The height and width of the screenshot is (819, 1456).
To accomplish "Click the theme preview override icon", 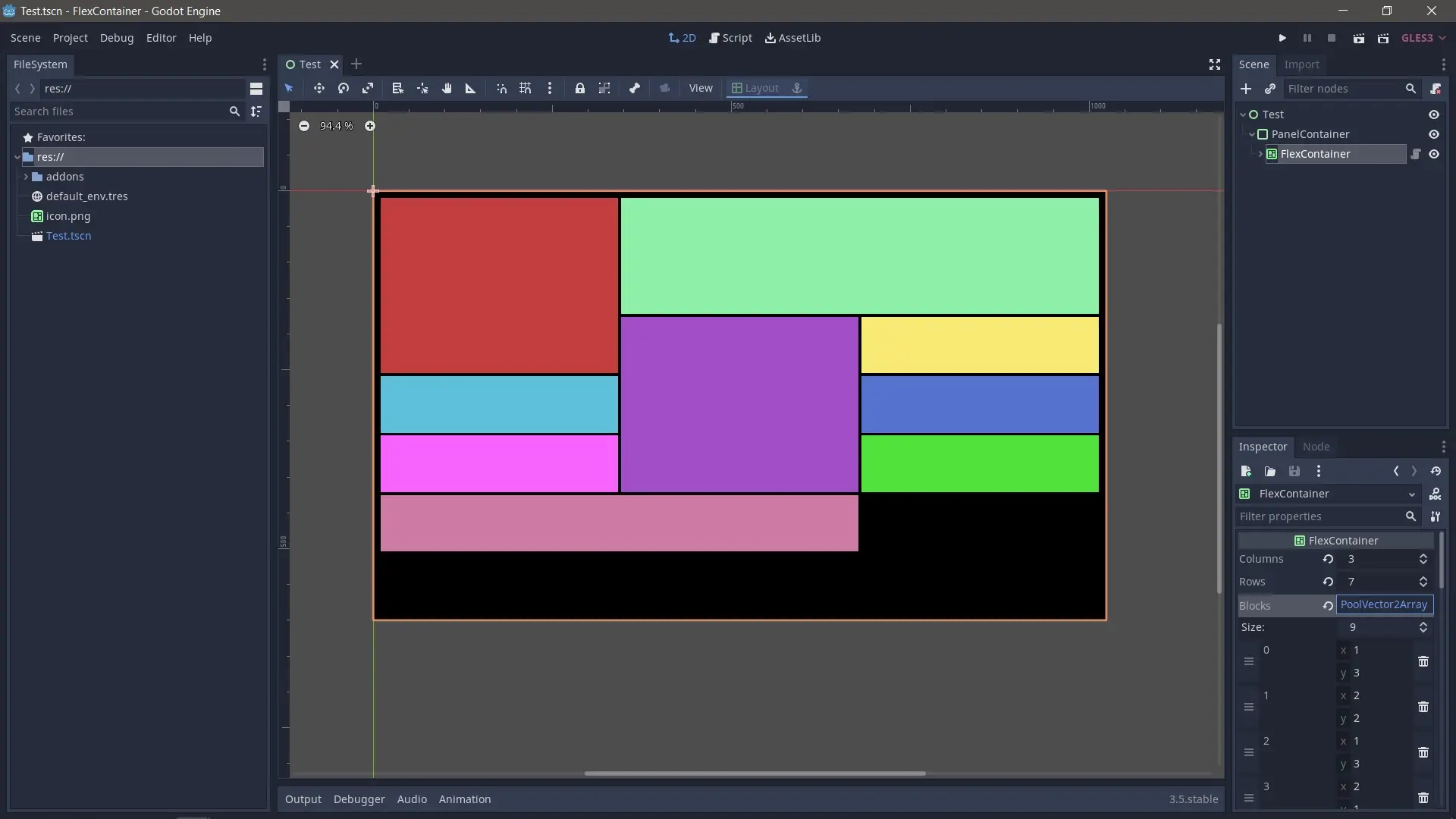I will point(665,89).
